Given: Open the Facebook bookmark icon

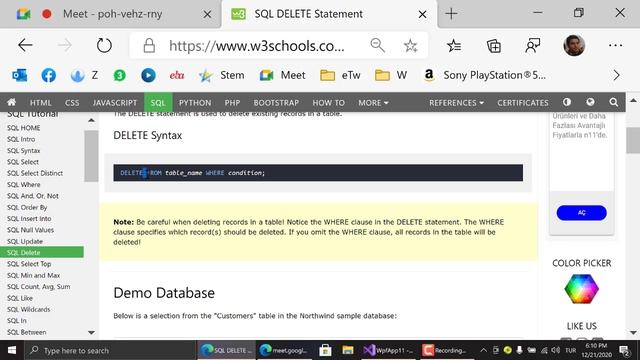Looking at the screenshot, I should click(49, 75).
